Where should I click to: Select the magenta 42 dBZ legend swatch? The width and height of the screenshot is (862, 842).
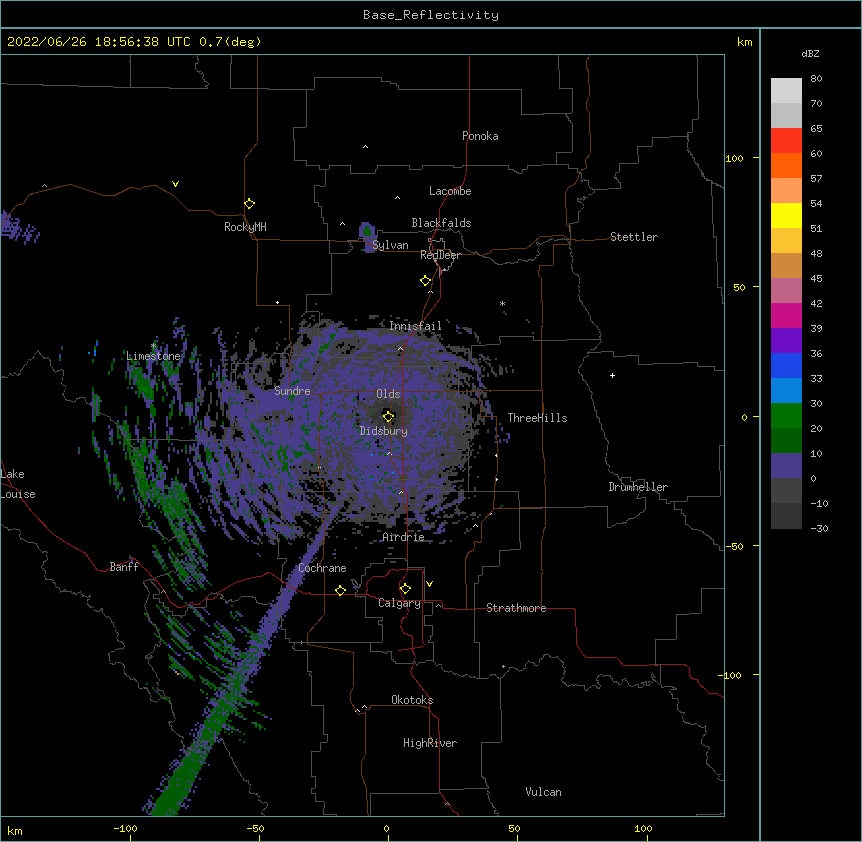[x=786, y=315]
